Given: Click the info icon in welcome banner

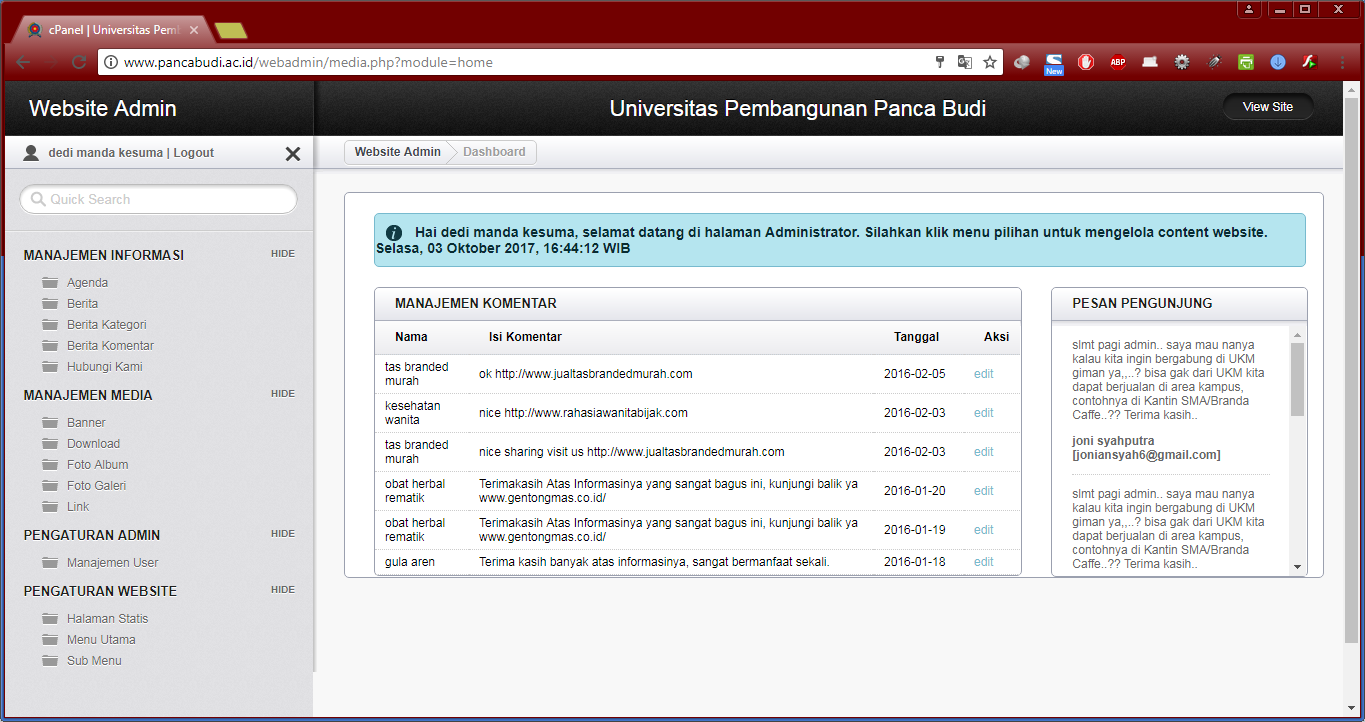Looking at the screenshot, I should [x=394, y=233].
